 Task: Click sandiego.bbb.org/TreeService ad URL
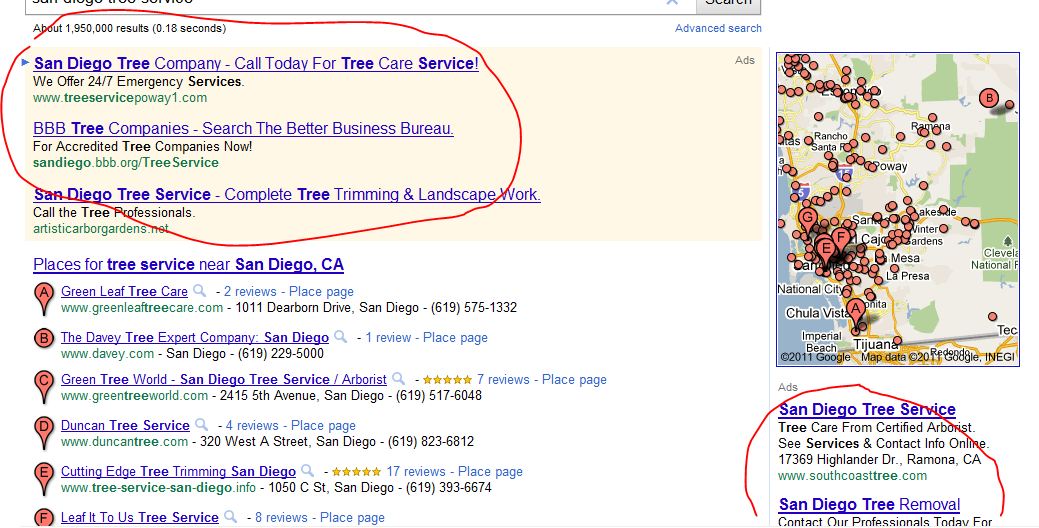click(x=126, y=162)
